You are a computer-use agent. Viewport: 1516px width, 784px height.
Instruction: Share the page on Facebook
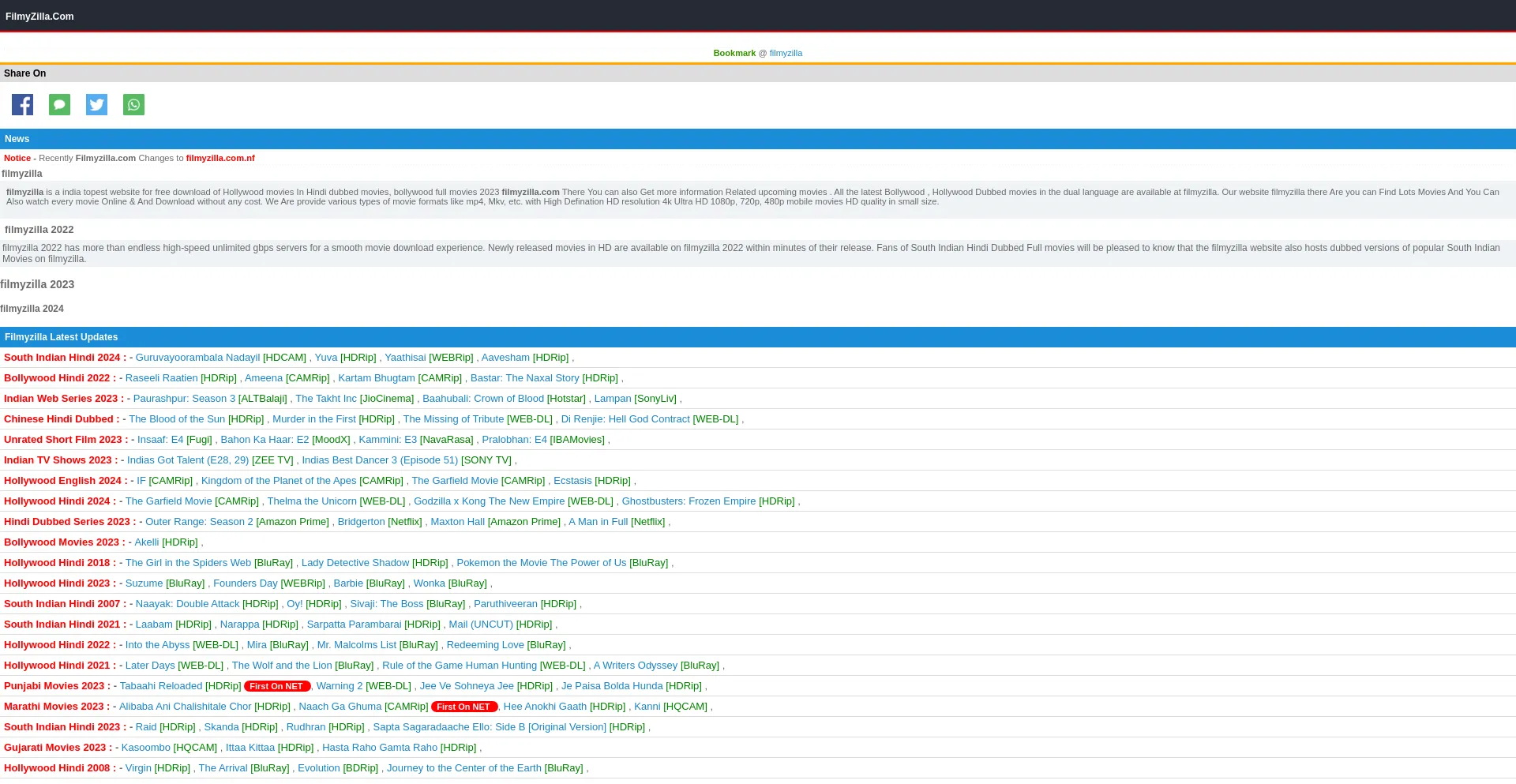coord(22,104)
